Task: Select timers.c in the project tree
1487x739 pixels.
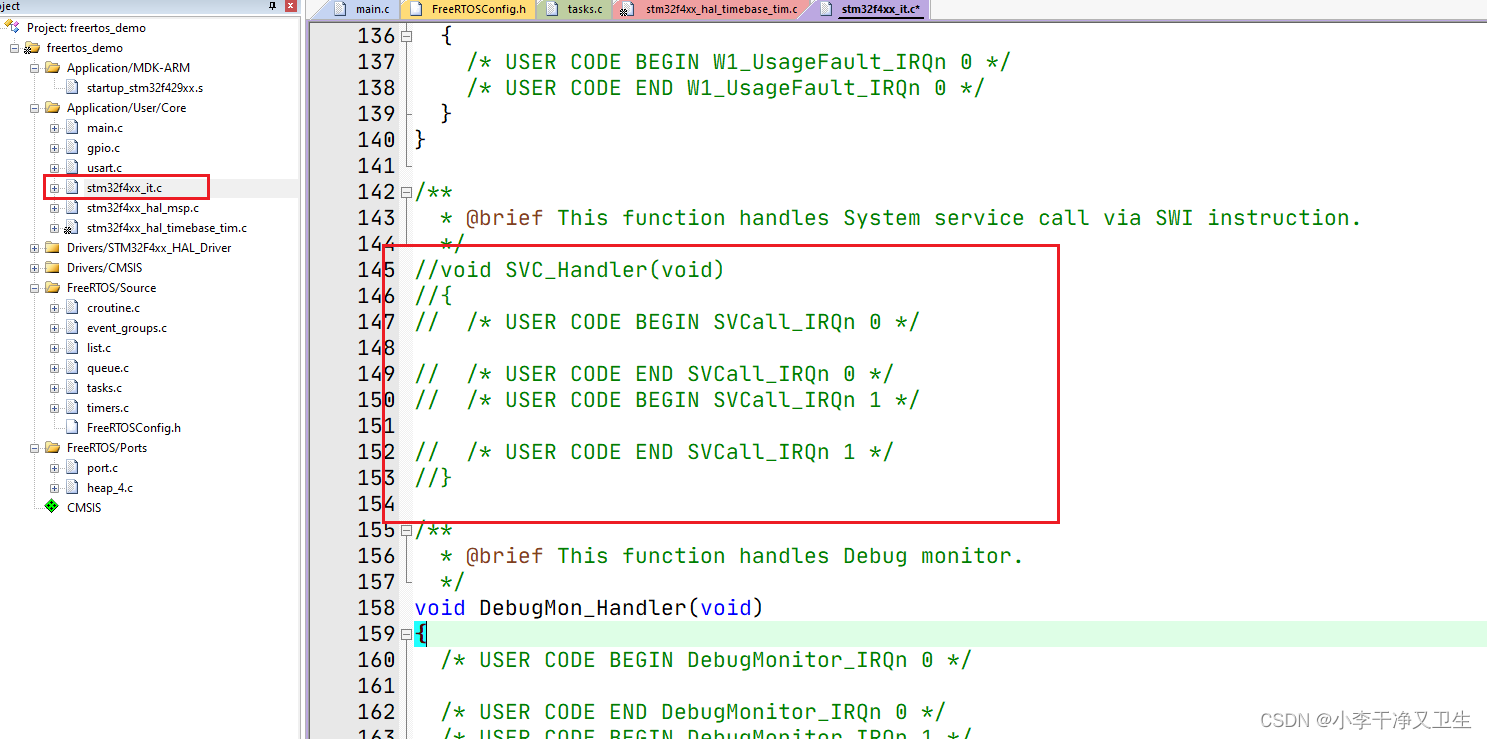Action: click(107, 407)
